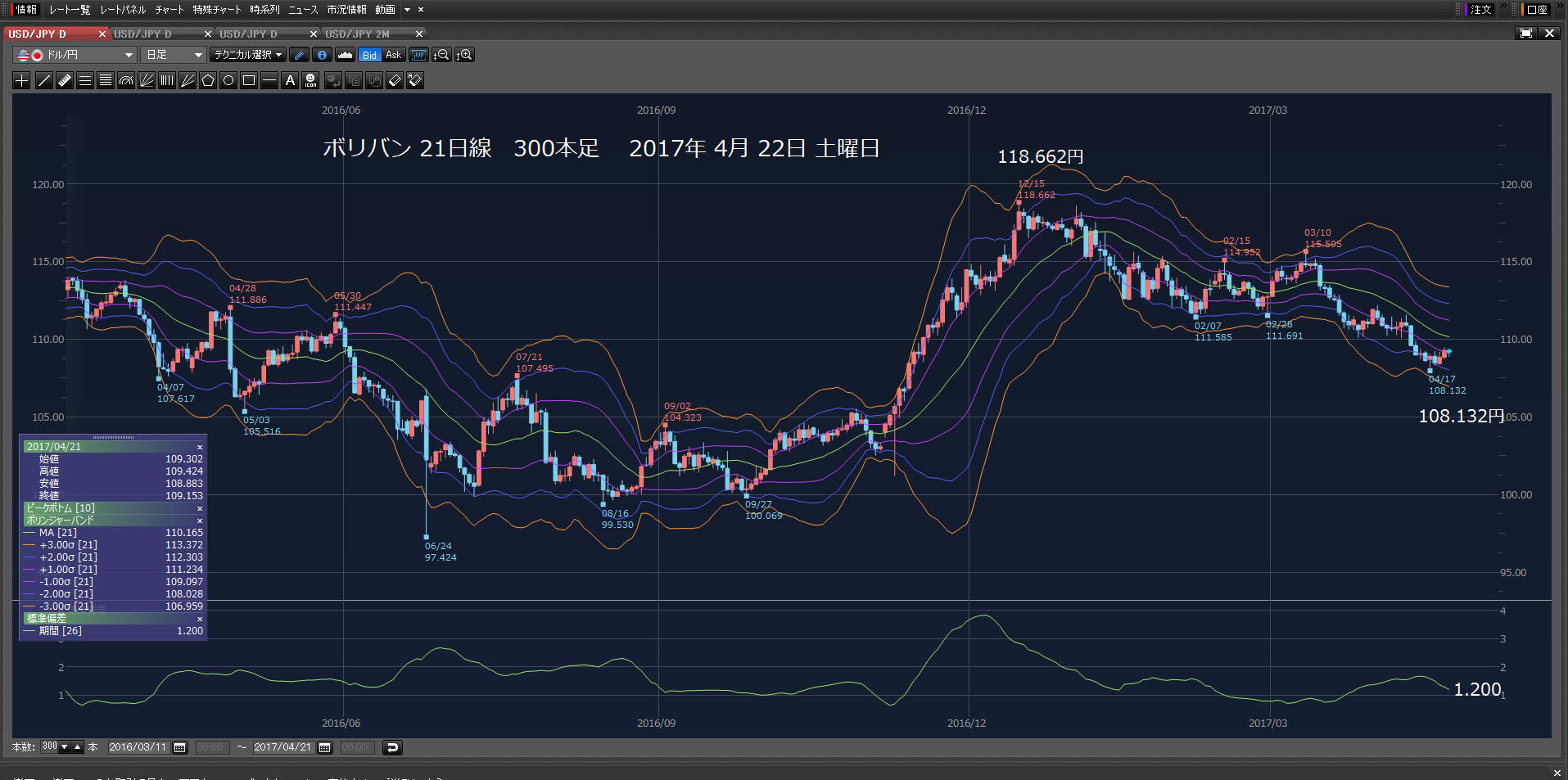Screen dimensions: 1568x780
Task: Click the erase all drawings icon
Action: [415, 80]
